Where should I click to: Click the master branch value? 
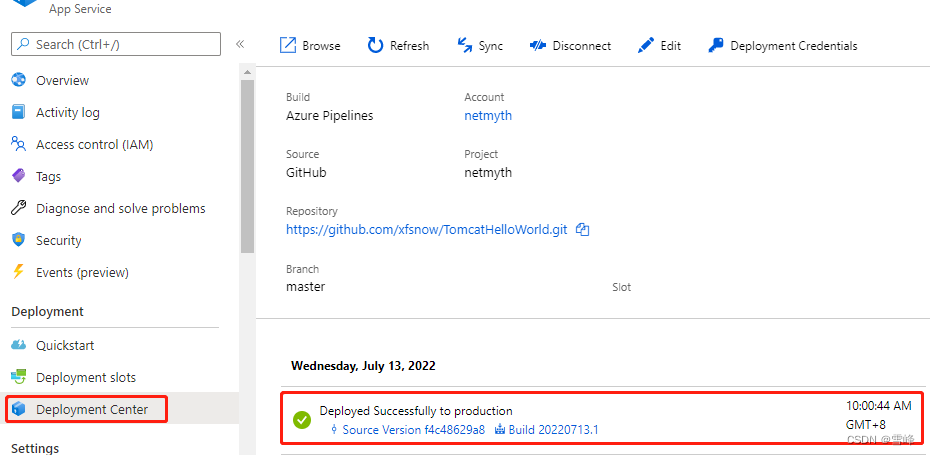coord(305,287)
